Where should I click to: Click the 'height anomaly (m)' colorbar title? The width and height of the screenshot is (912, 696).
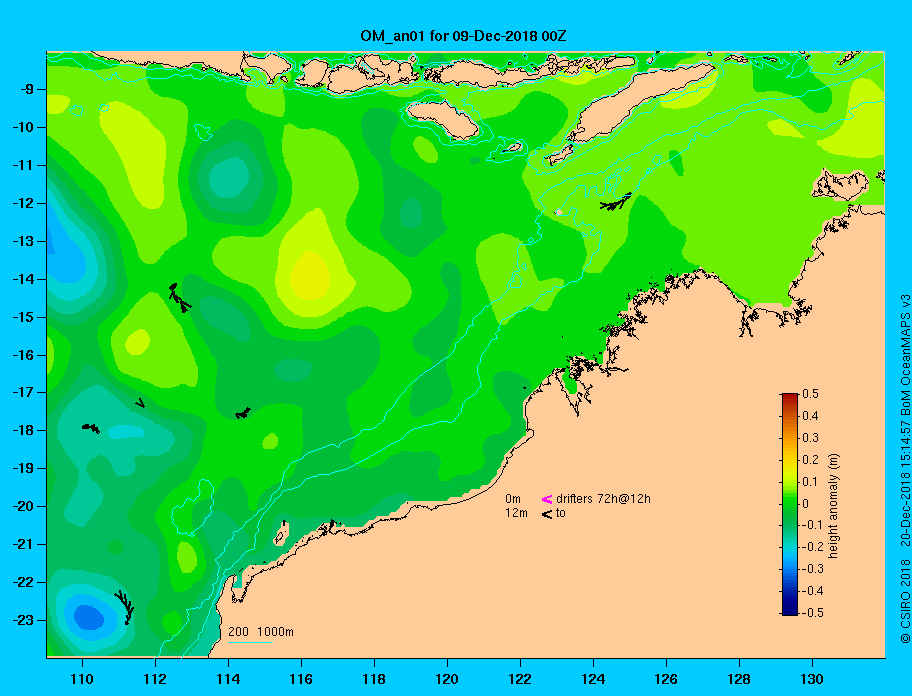point(833,505)
